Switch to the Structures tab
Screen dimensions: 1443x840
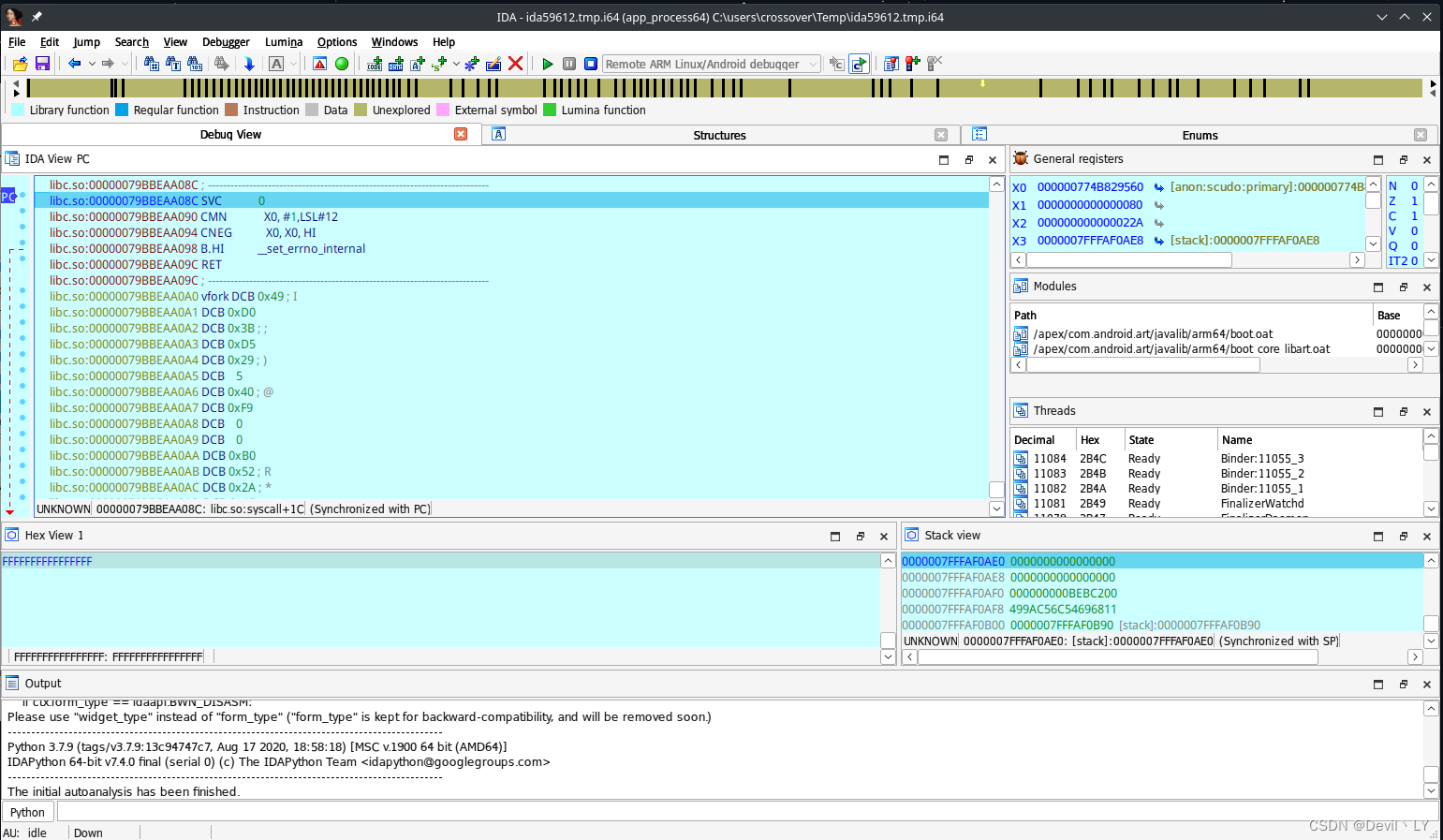pyautogui.click(x=719, y=135)
